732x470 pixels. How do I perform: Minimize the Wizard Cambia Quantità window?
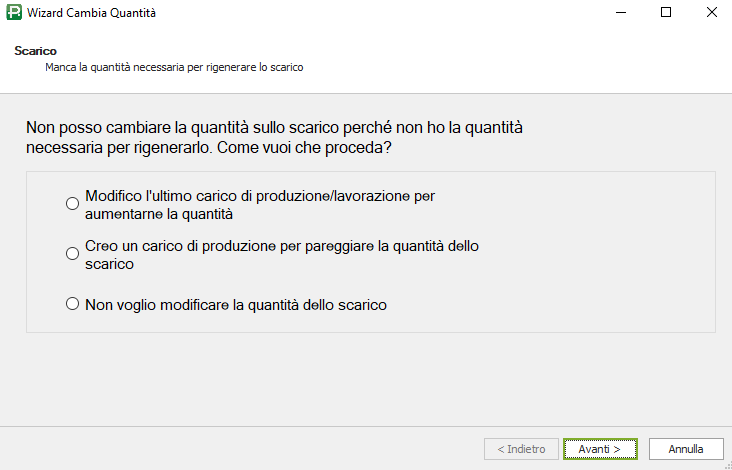point(619,13)
